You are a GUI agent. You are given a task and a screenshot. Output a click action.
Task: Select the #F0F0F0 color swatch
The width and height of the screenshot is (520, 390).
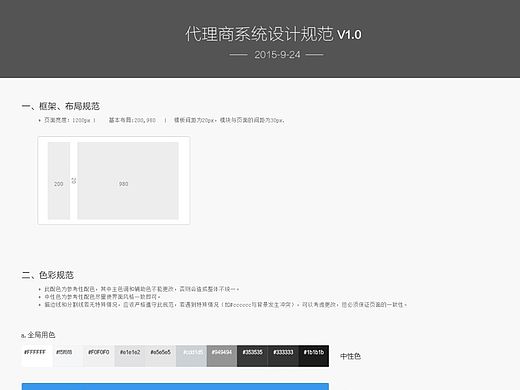(99, 356)
